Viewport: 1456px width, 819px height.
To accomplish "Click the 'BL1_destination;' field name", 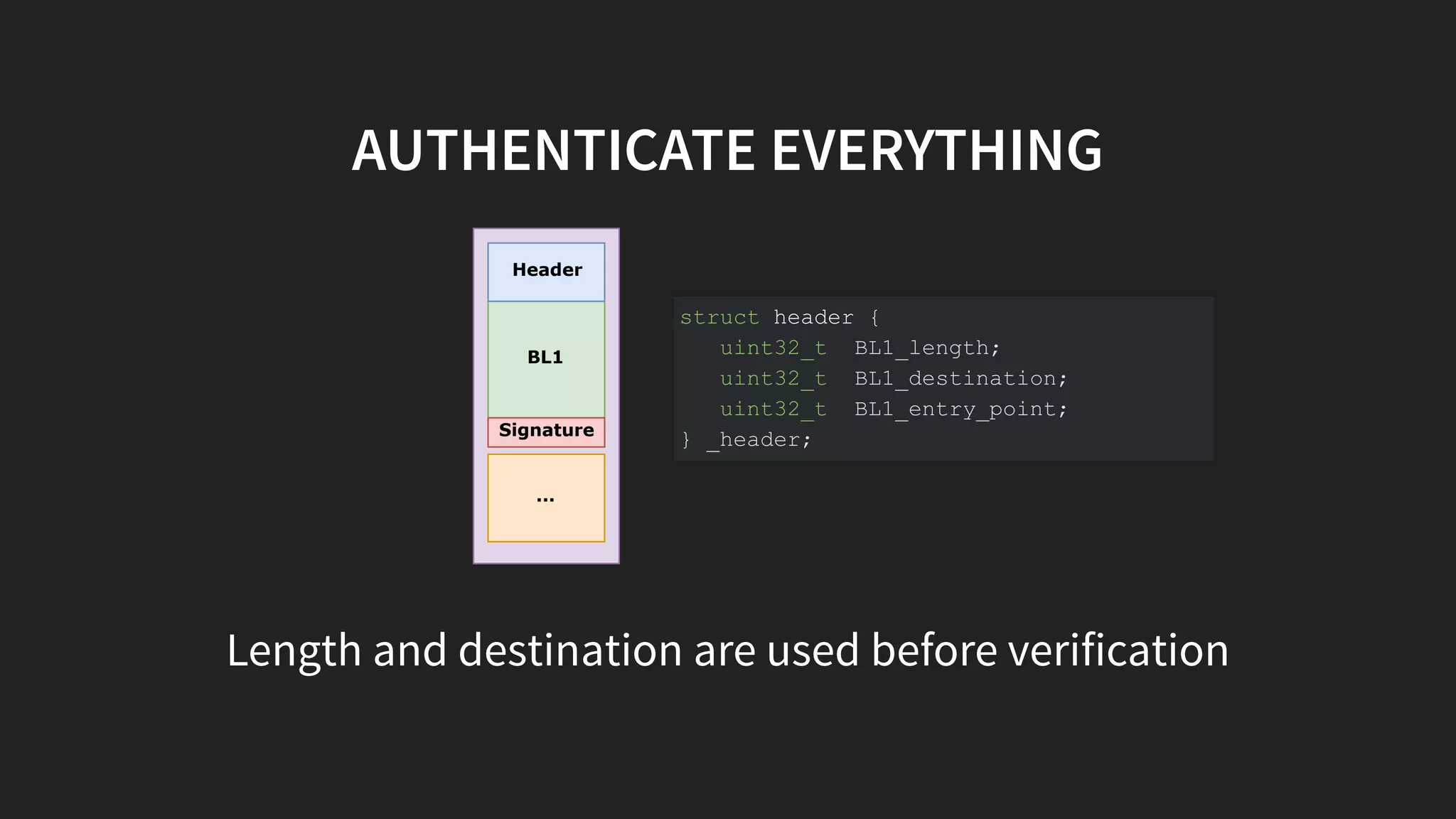I will click(x=960, y=378).
